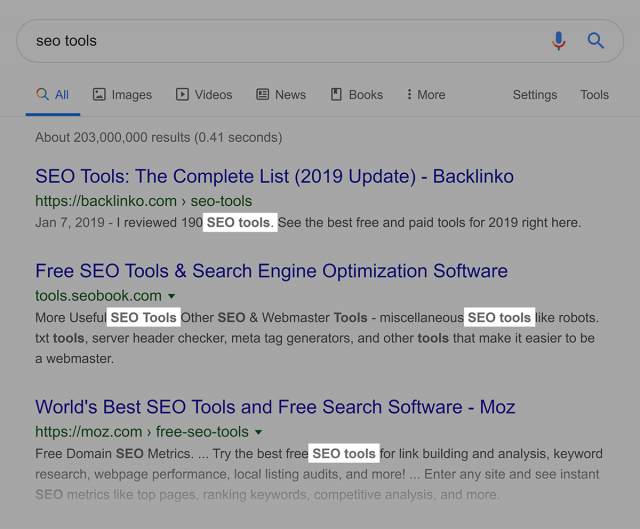Open search Tools
640x529 pixels.
[594, 95]
